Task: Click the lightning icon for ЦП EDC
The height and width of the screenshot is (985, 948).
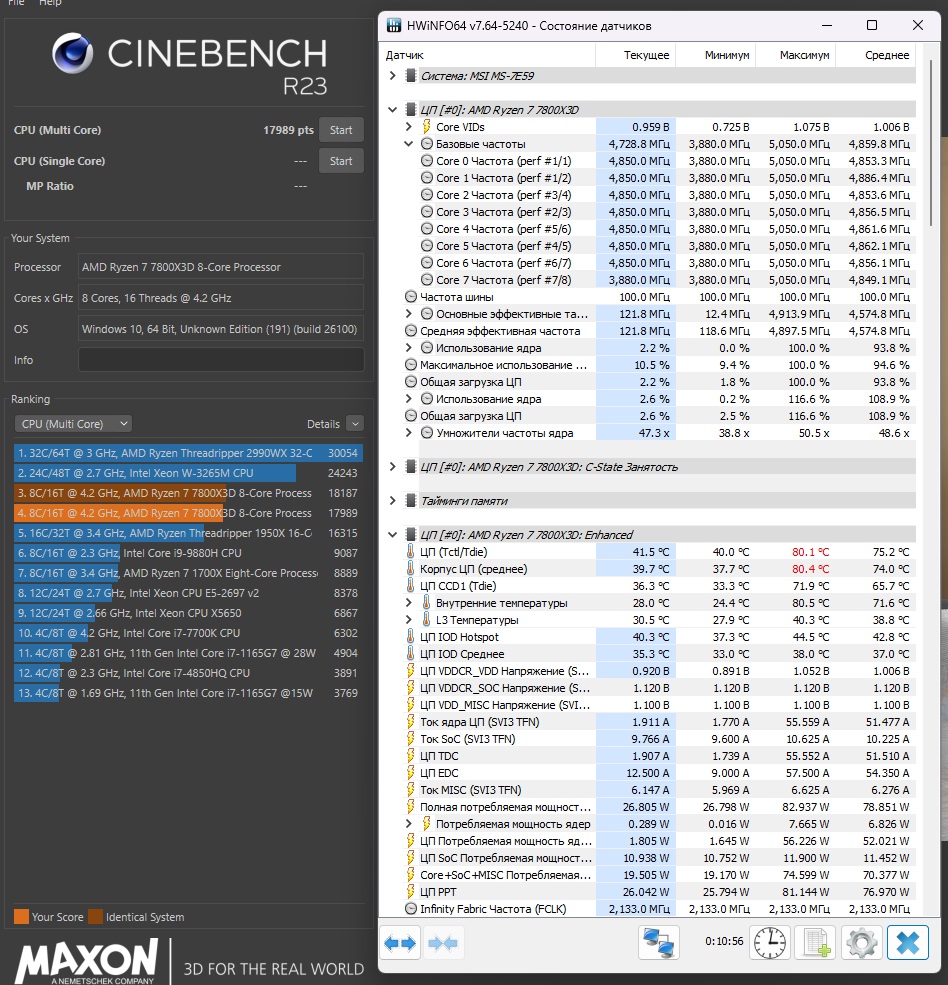Action: tap(410, 773)
